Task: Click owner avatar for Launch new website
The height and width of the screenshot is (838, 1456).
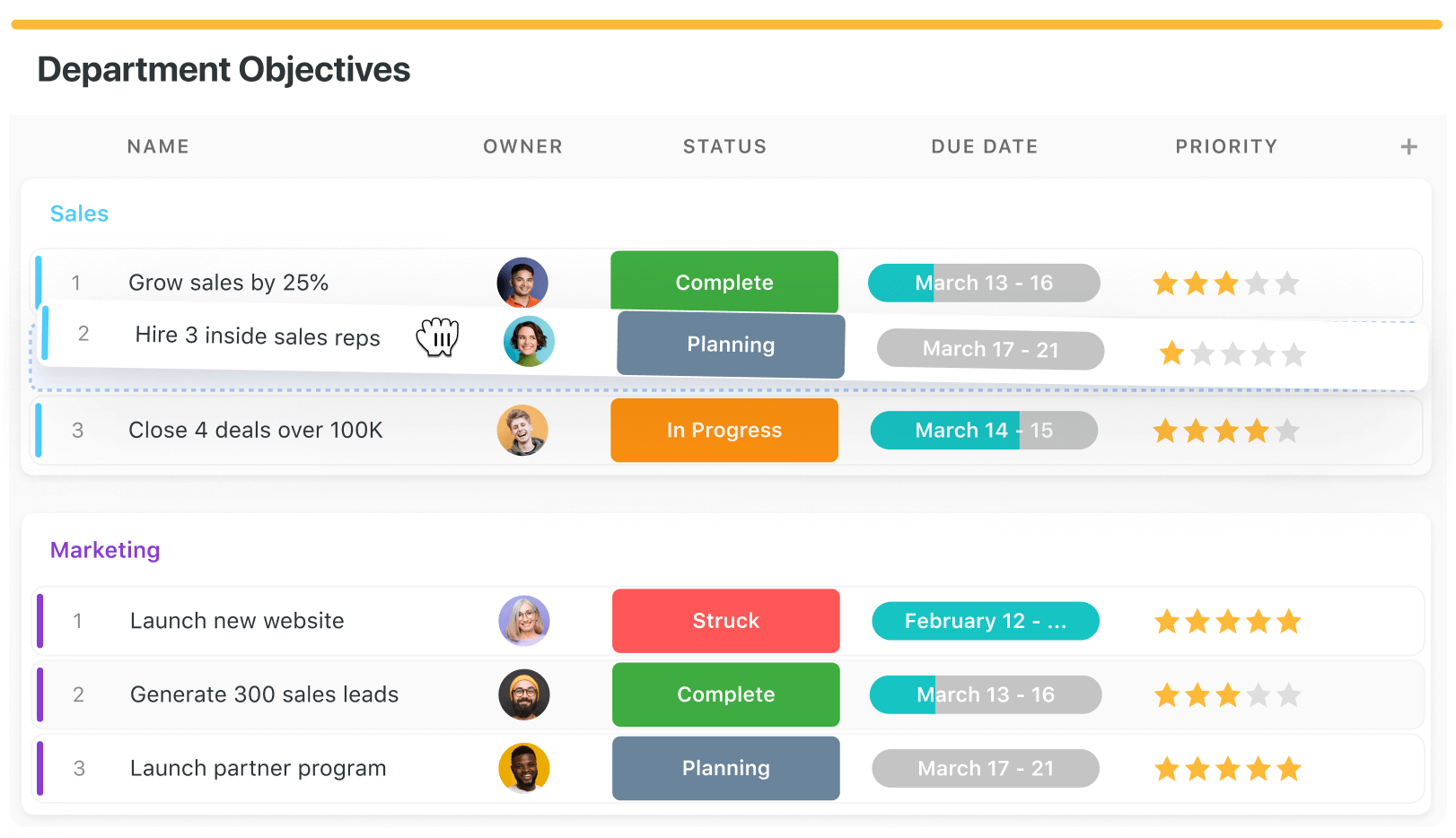Action: 524,621
